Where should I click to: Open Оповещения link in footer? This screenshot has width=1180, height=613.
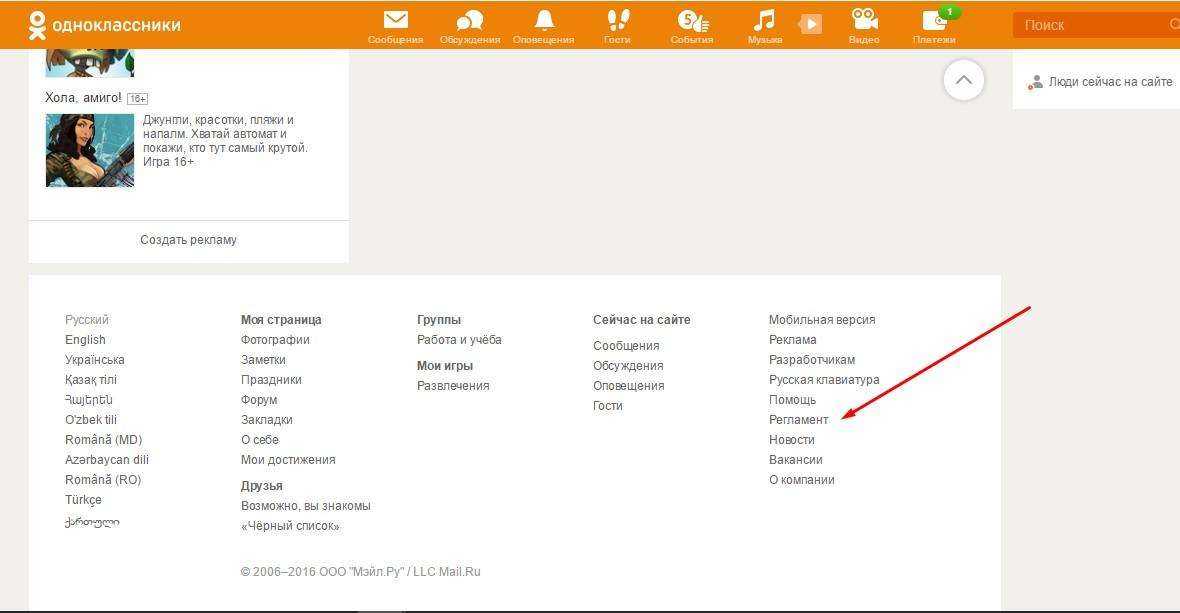628,386
